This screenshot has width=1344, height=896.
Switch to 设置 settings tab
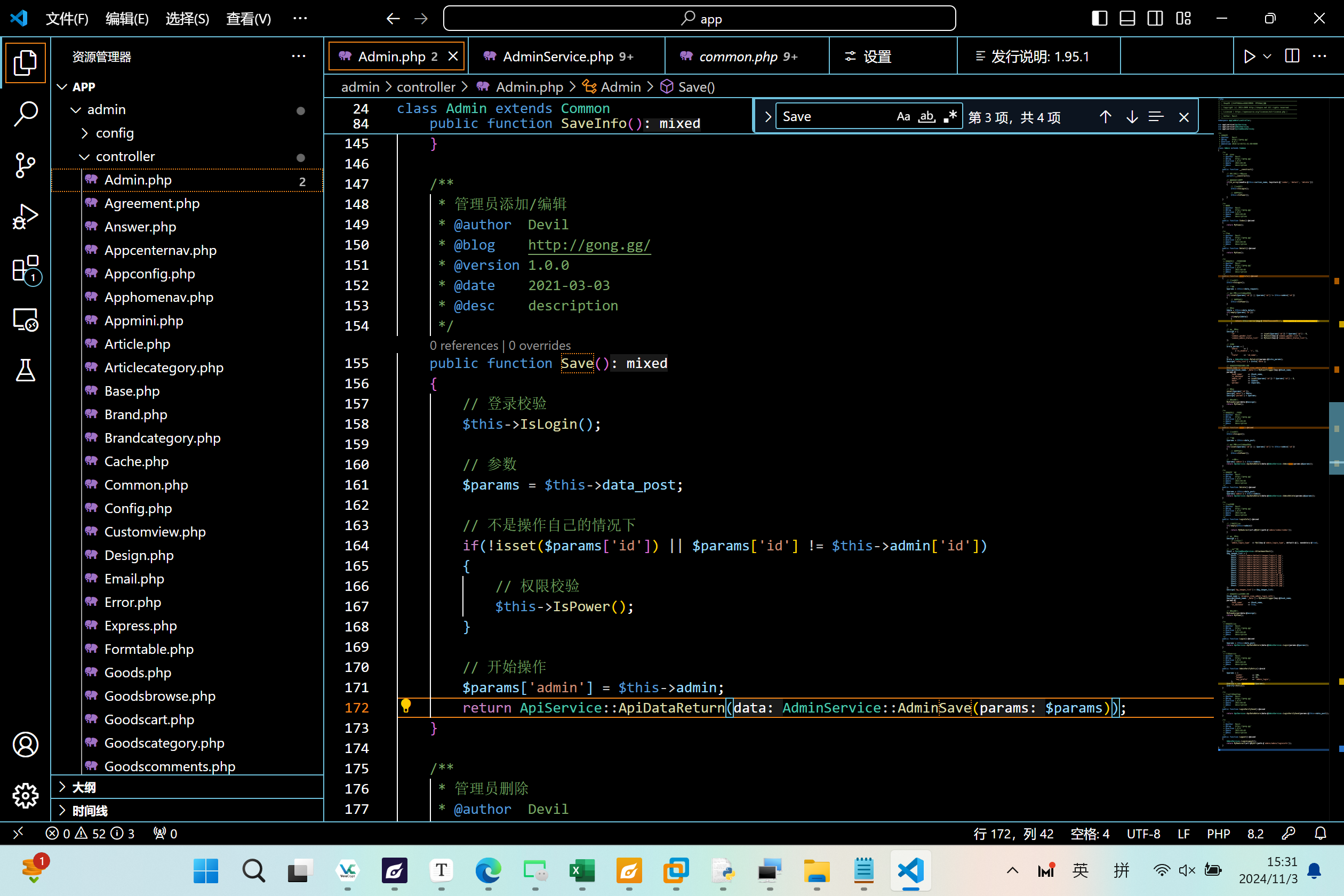pos(893,57)
